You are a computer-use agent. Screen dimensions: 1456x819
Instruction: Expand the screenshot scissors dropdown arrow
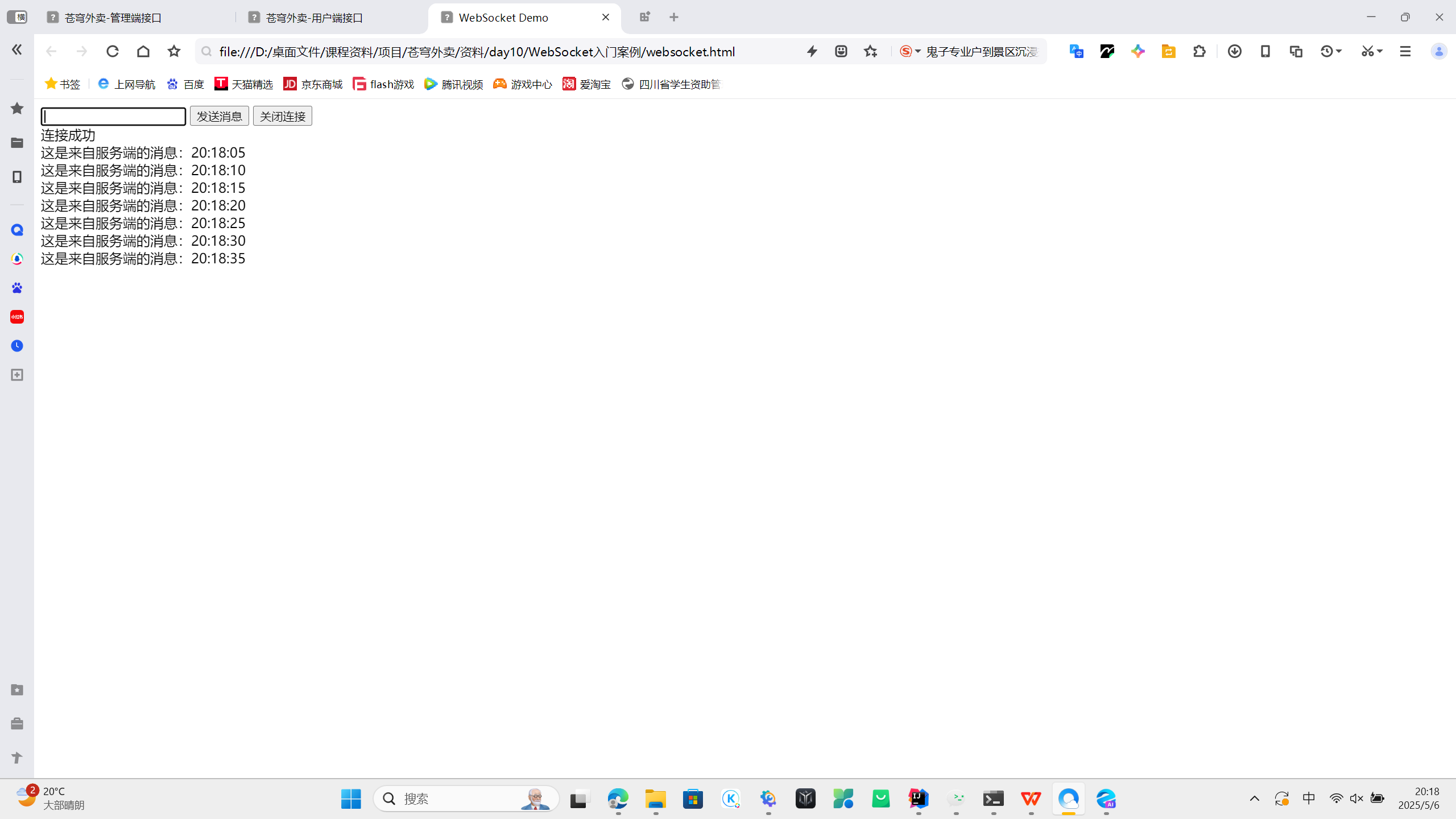click(1380, 52)
